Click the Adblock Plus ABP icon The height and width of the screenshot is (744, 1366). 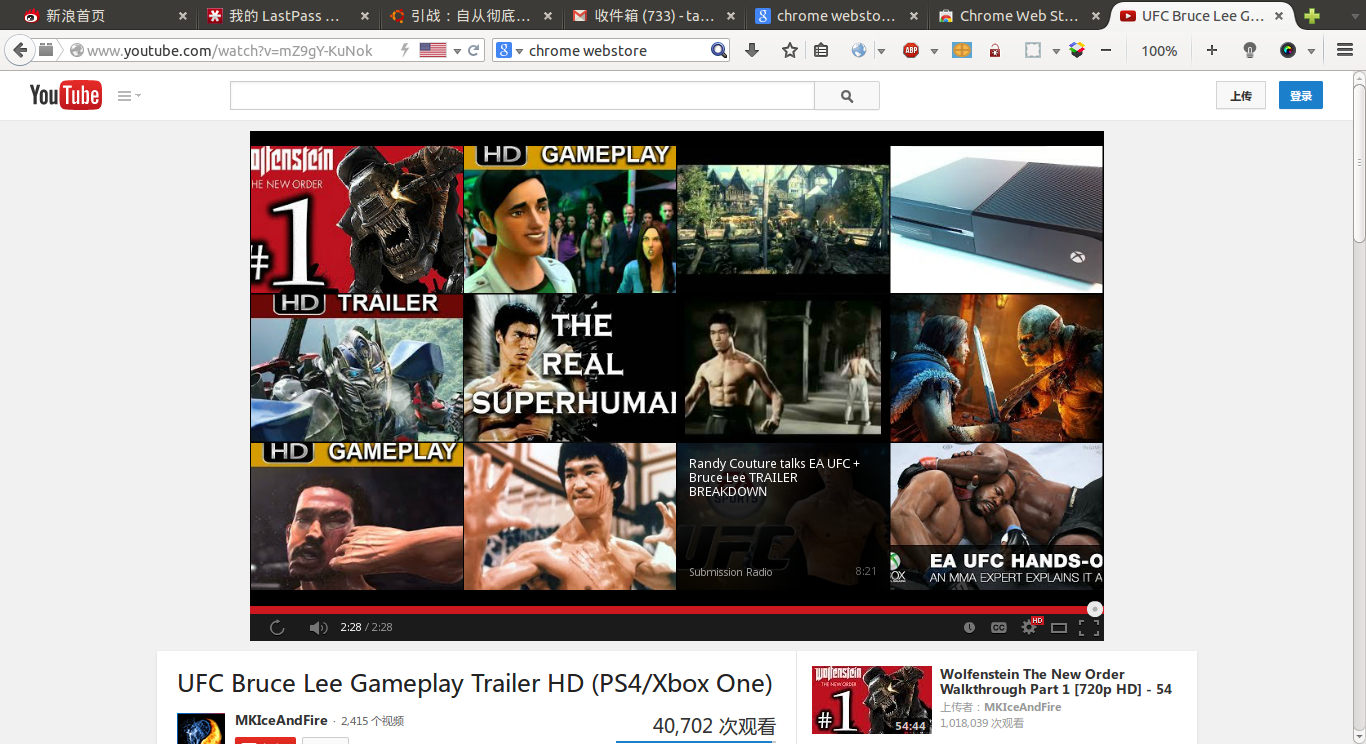click(911, 50)
